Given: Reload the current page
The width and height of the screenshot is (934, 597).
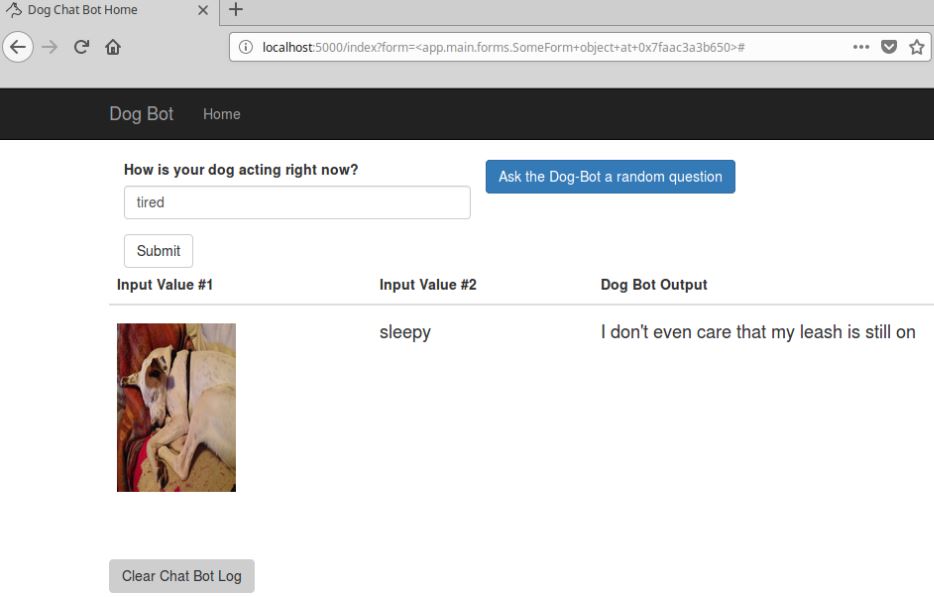Looking at the screenshot, I should [82, 47].
